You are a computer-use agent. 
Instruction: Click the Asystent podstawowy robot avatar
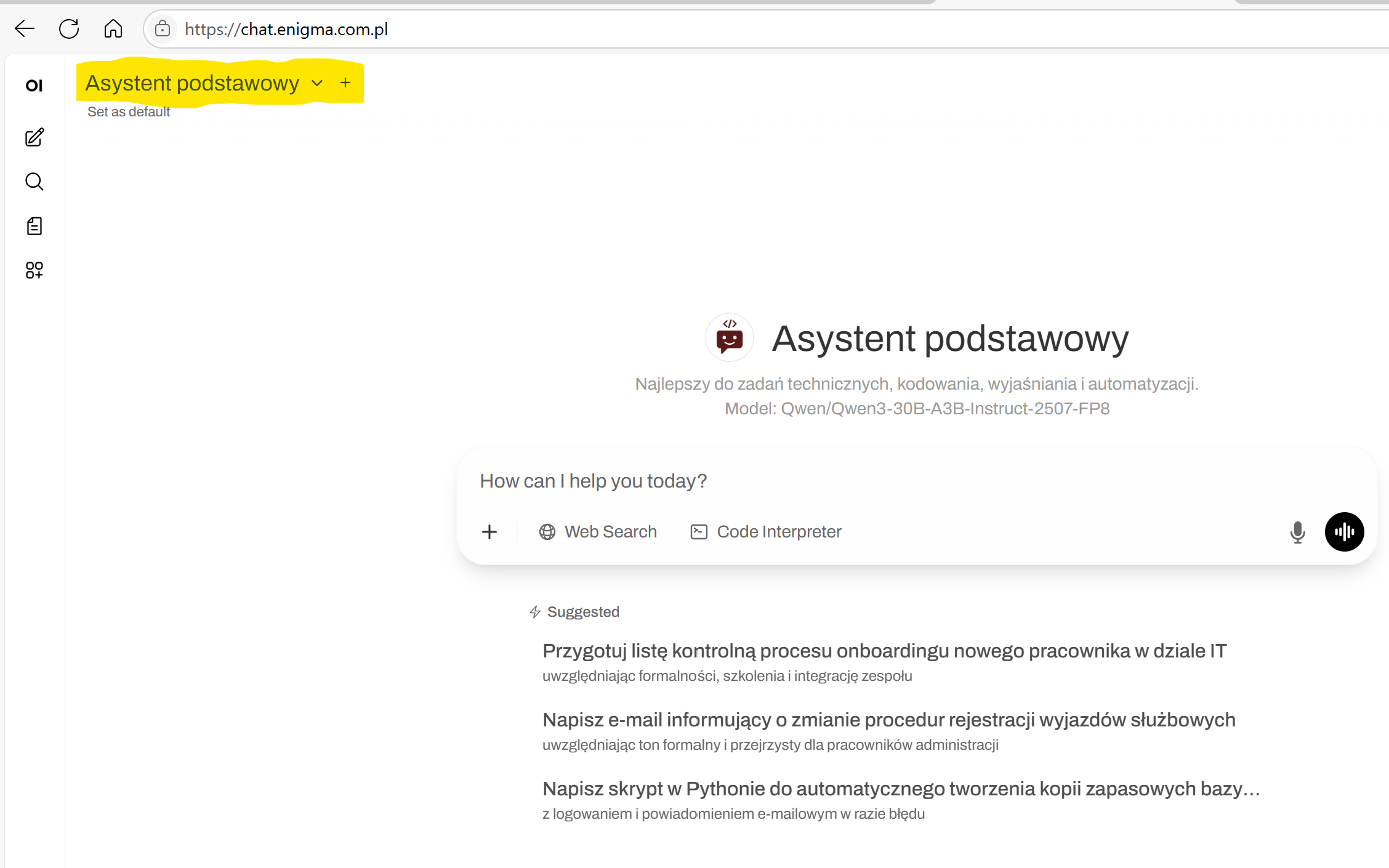pyautogui.click(x=730, y=338)
